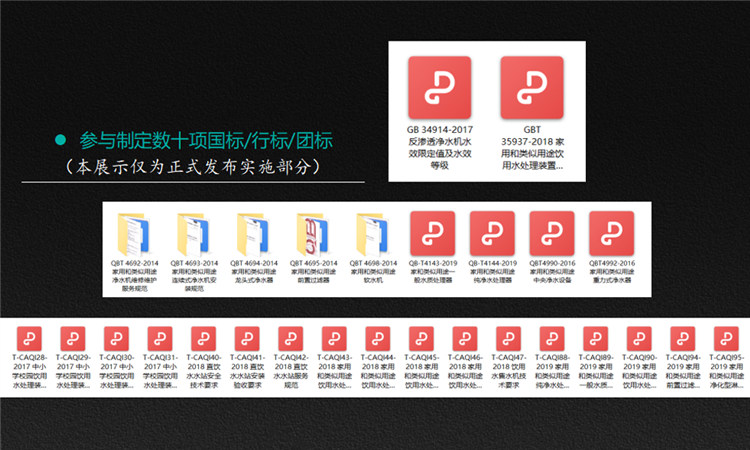Select the T-CAQI88-2019 PDF file

click(x=551, y=337)
